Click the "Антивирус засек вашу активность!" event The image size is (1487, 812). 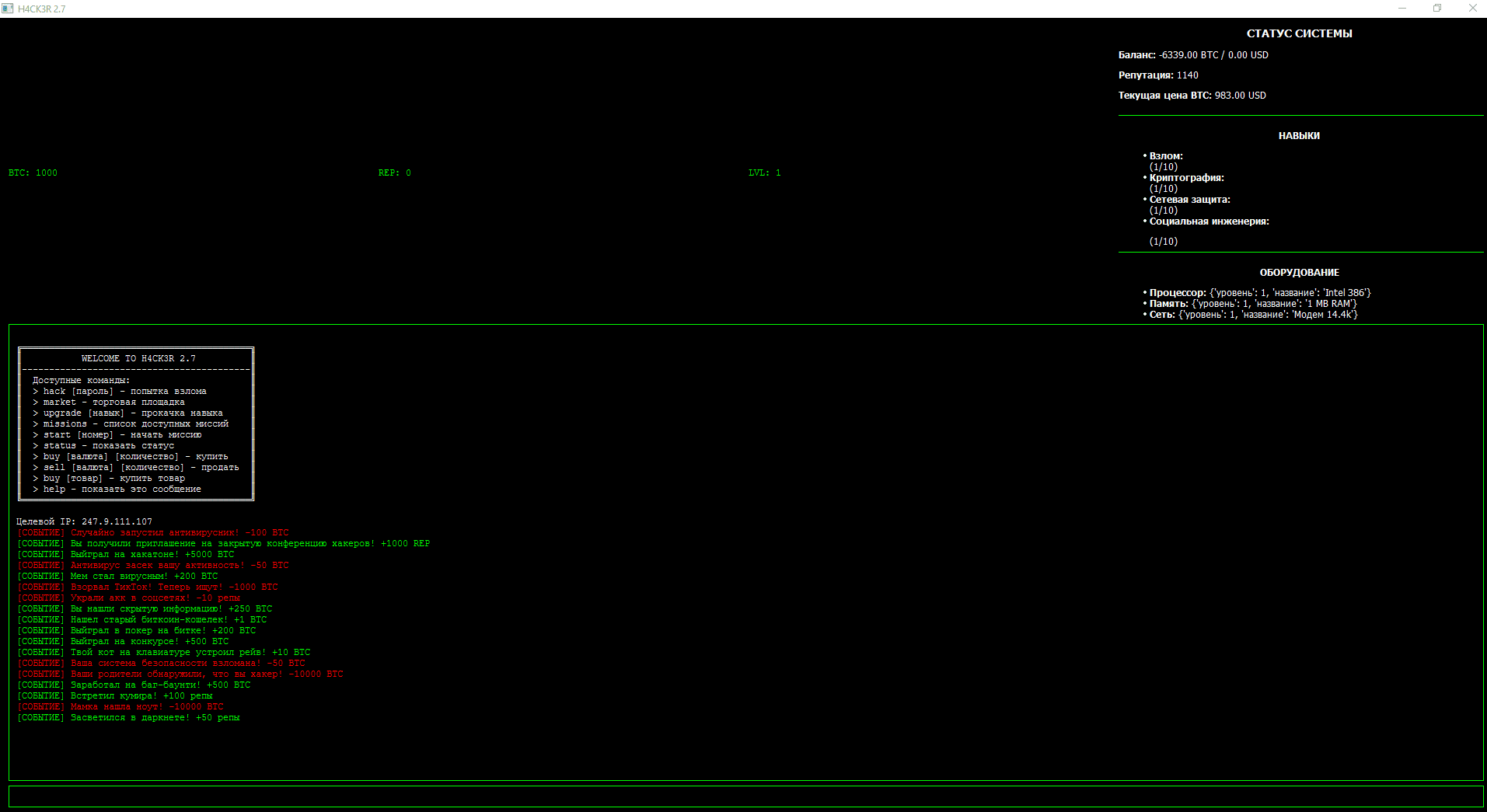(x=152, y=565)
